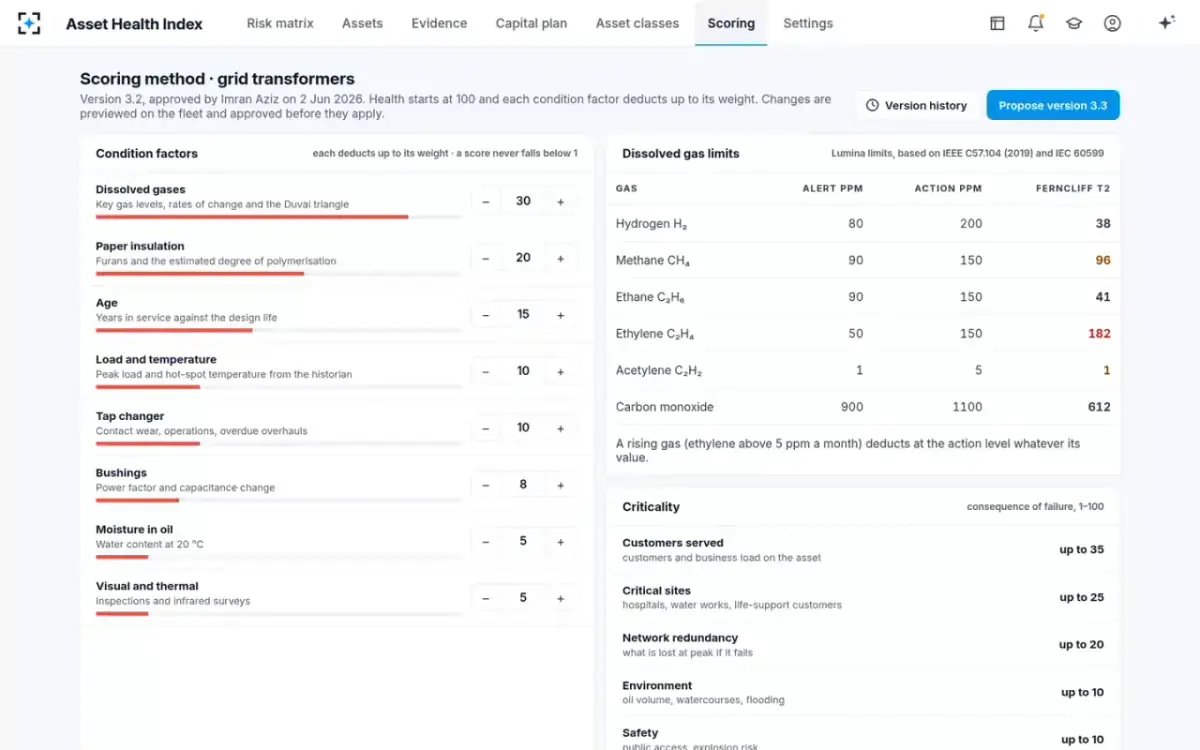
Task: Click Network redundancy criticality row
Action: point(863,645)
